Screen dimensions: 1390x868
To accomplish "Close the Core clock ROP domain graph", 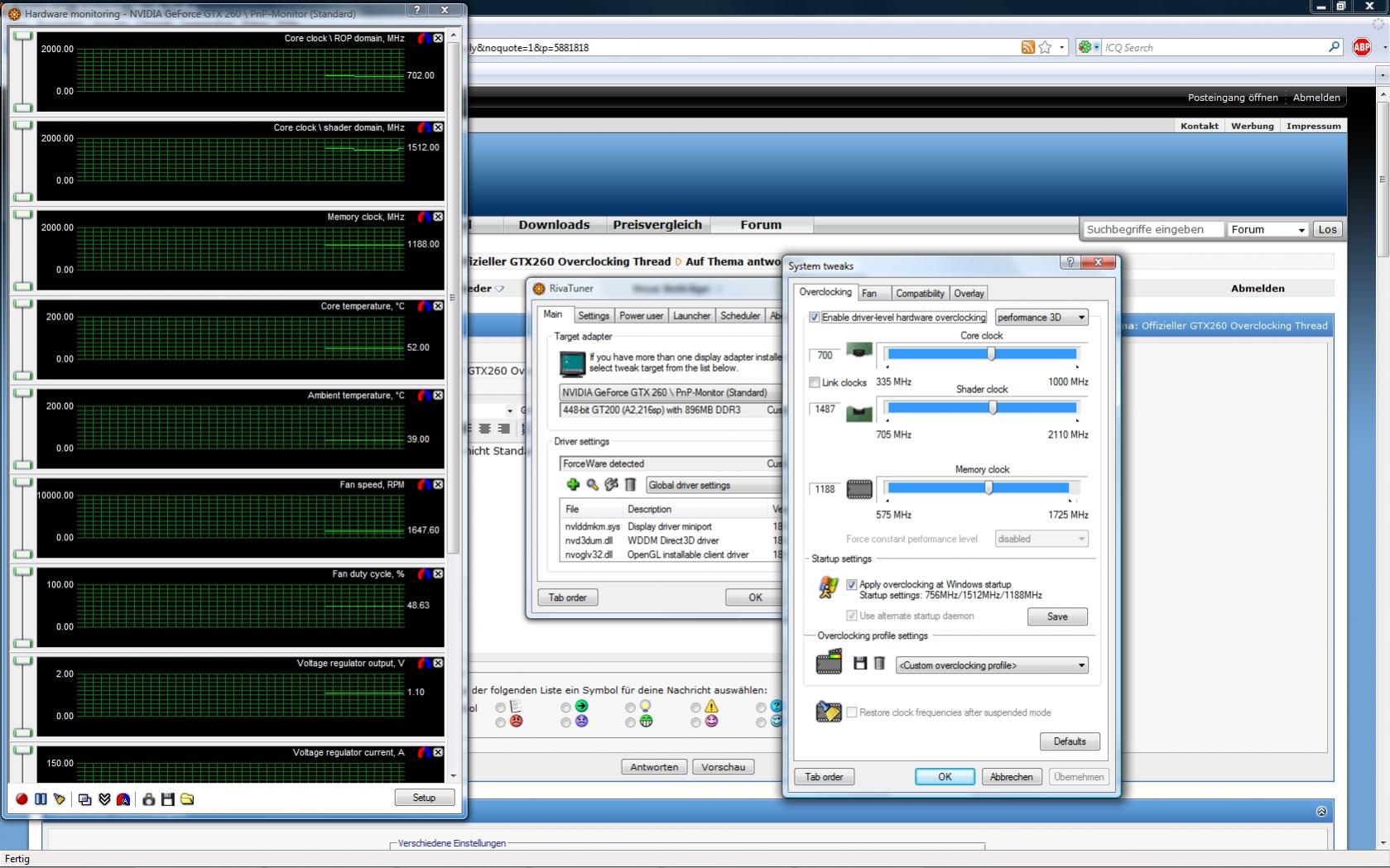I will pos(438,38).
